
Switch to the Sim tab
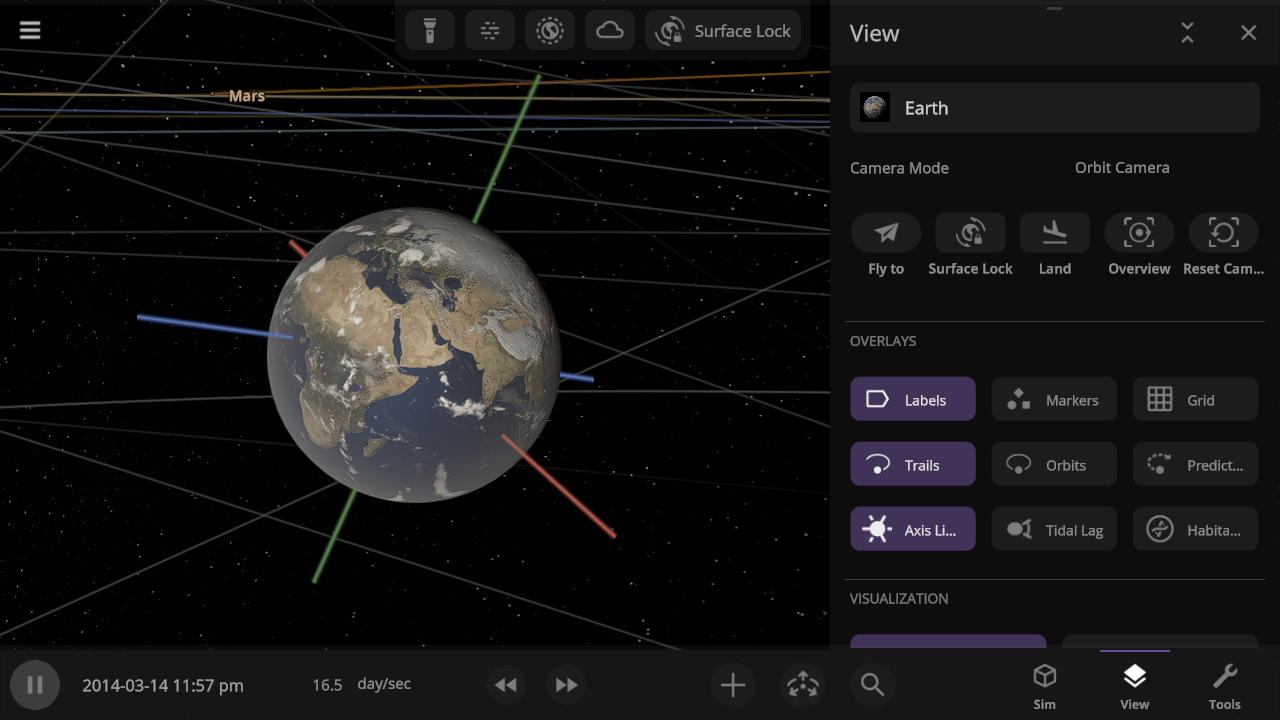[x=1044, y=686]
